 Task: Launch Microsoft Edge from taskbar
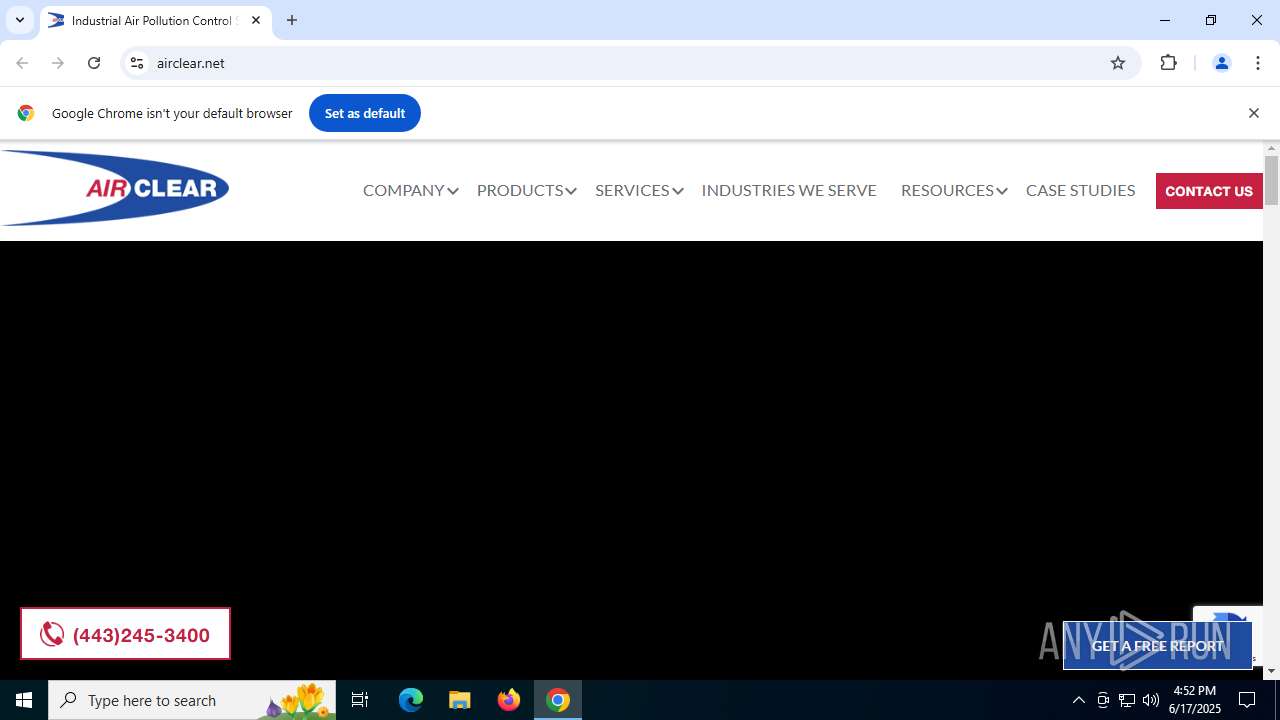(411, 700)
